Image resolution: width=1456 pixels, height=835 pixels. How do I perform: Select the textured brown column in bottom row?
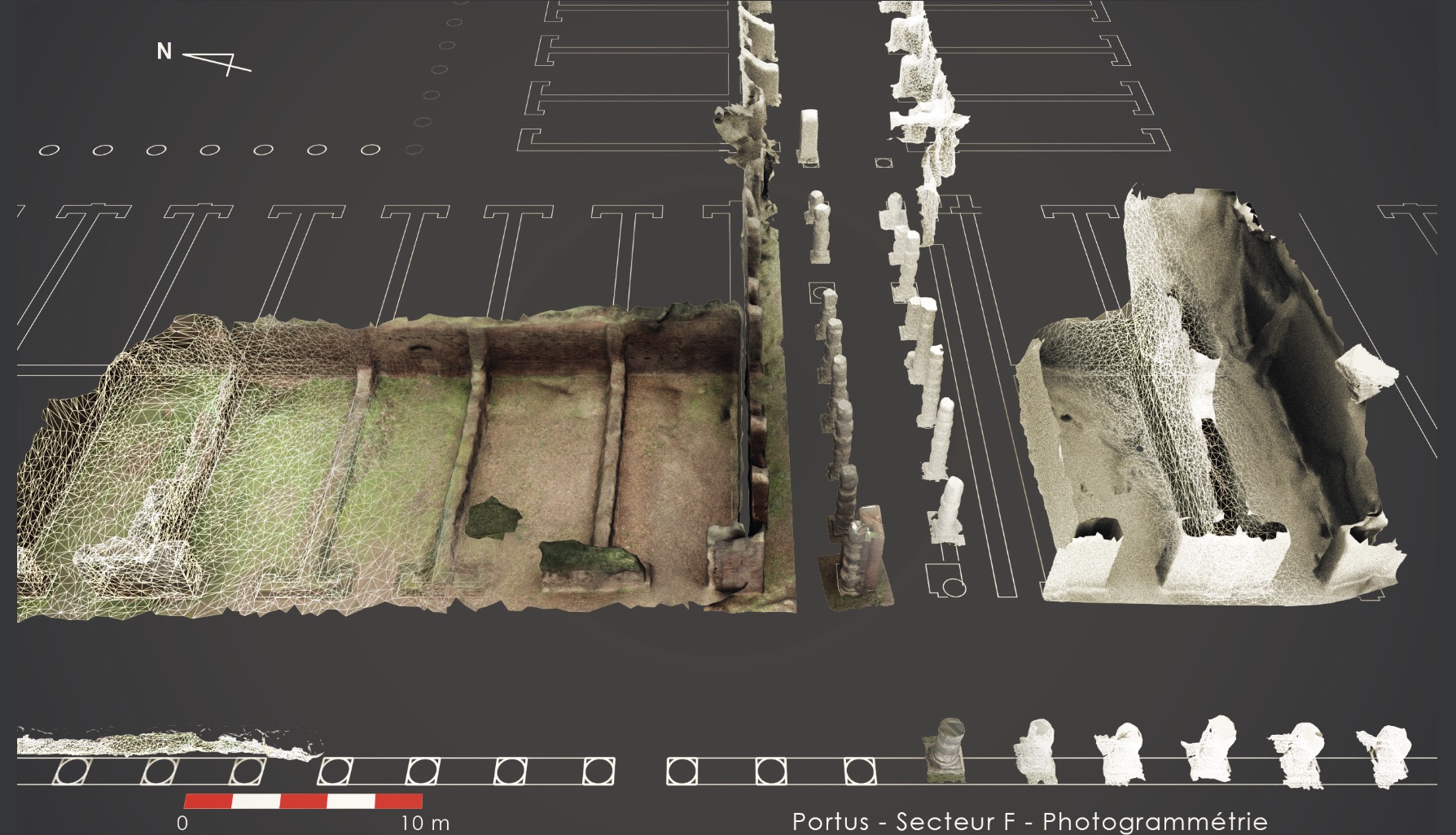pyautogui.click(x=944, y=750)
